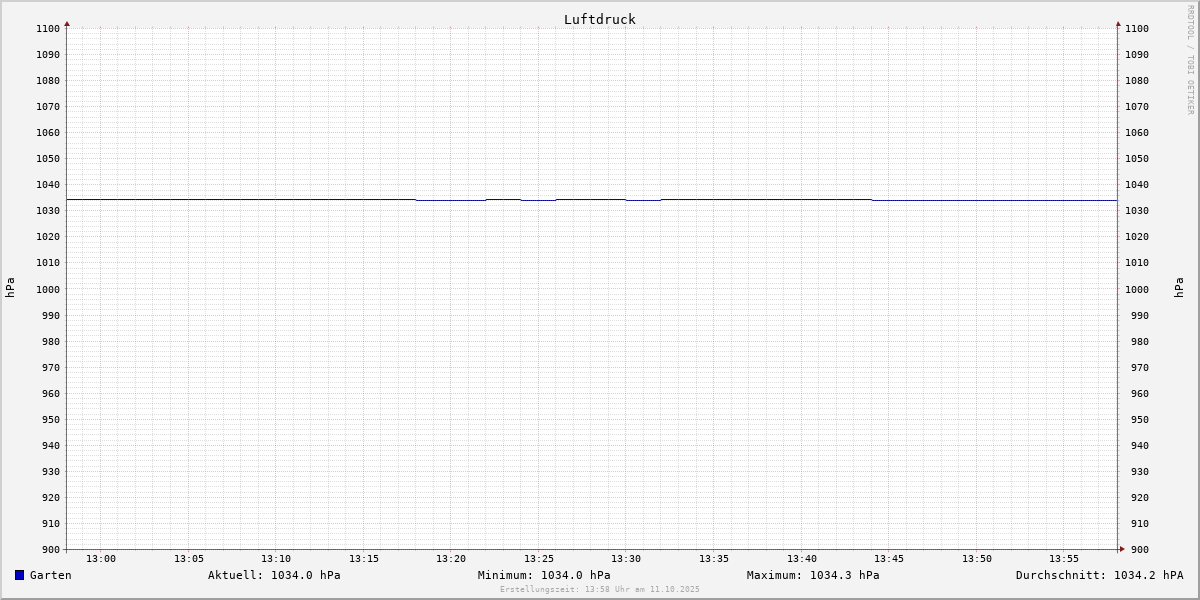Click the 900 label on right axis
Screen dimensions: 1200x600
coord(1136,549)
